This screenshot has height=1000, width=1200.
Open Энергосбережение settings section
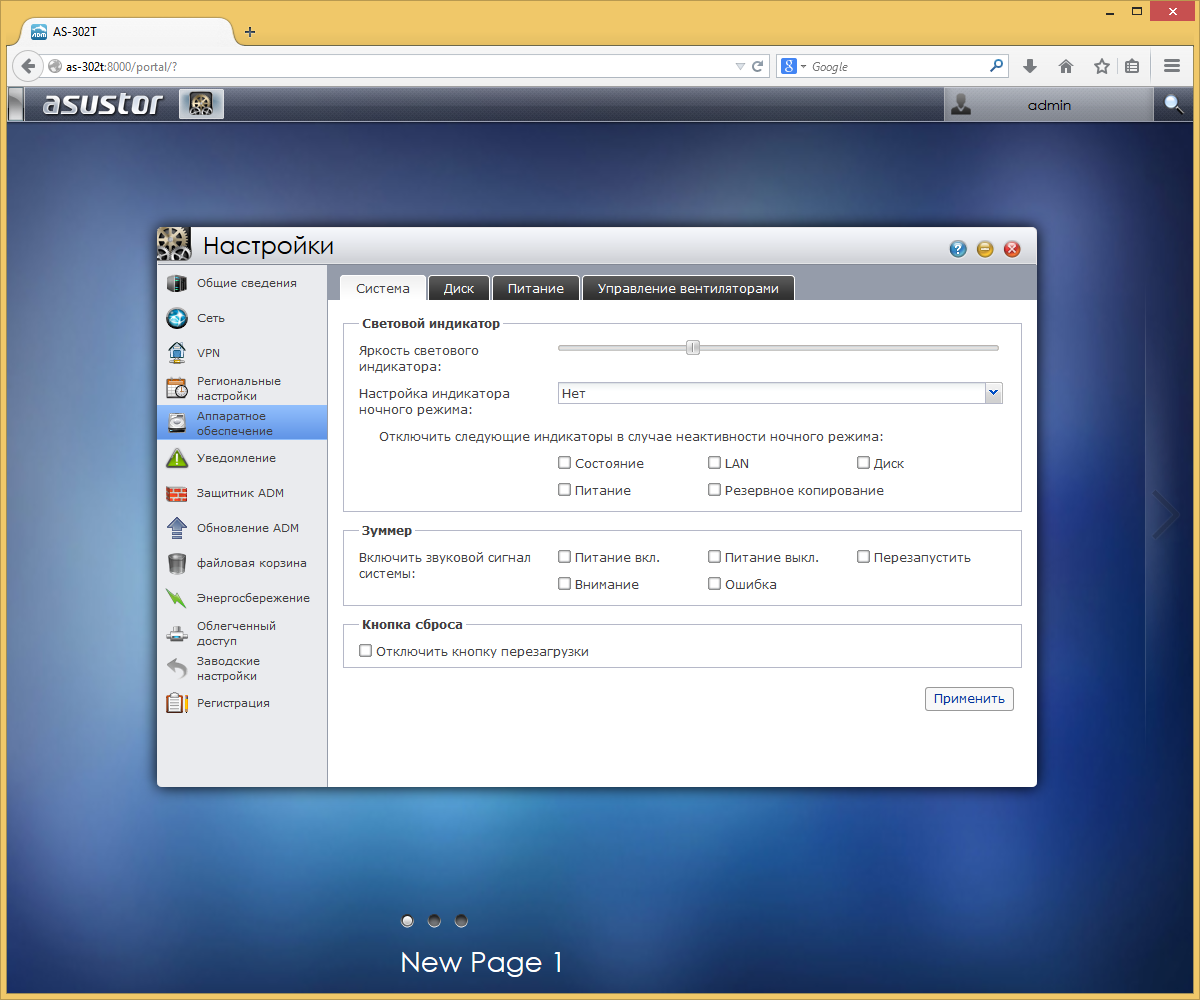pos(242,598)
